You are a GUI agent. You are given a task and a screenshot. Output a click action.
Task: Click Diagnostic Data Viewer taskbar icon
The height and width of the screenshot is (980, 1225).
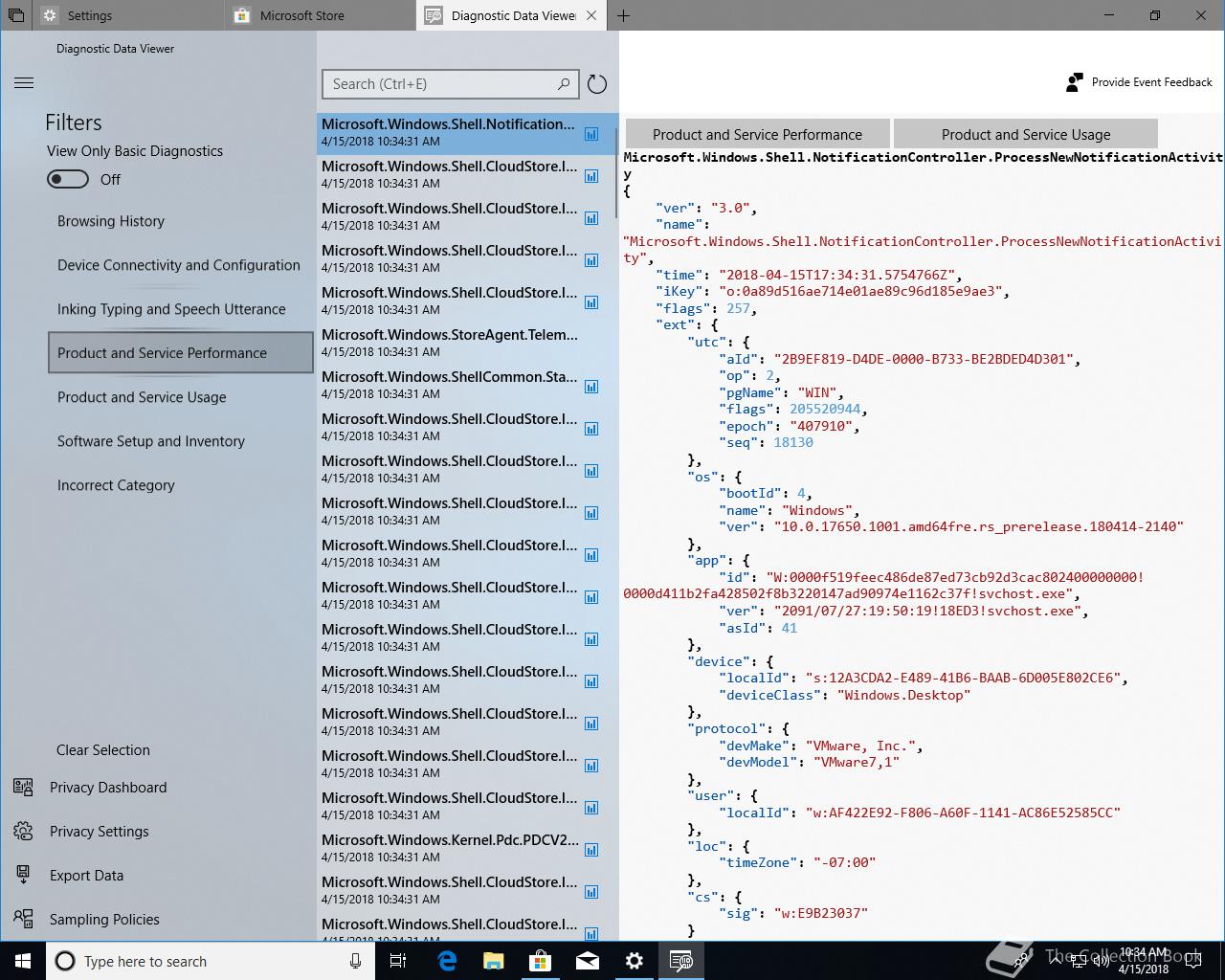pyautogui.click(x=681, y=961)
